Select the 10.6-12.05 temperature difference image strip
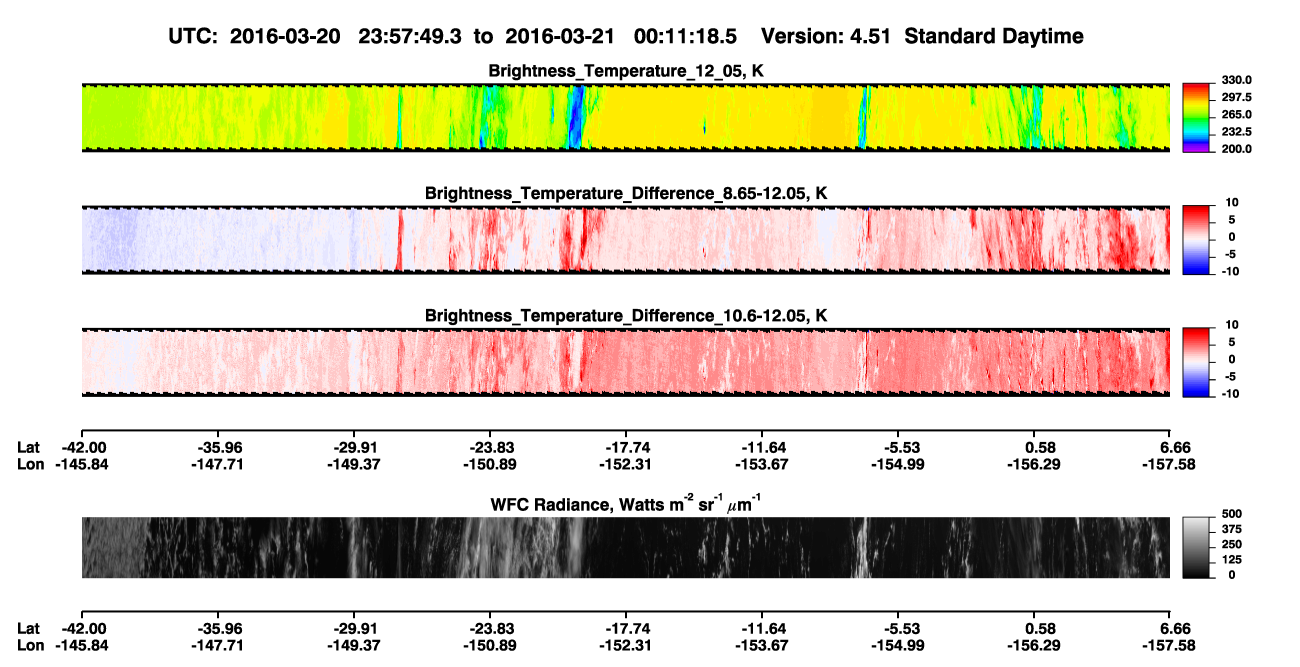Screen dimensions: 1300x667 (x=625, y=362)
